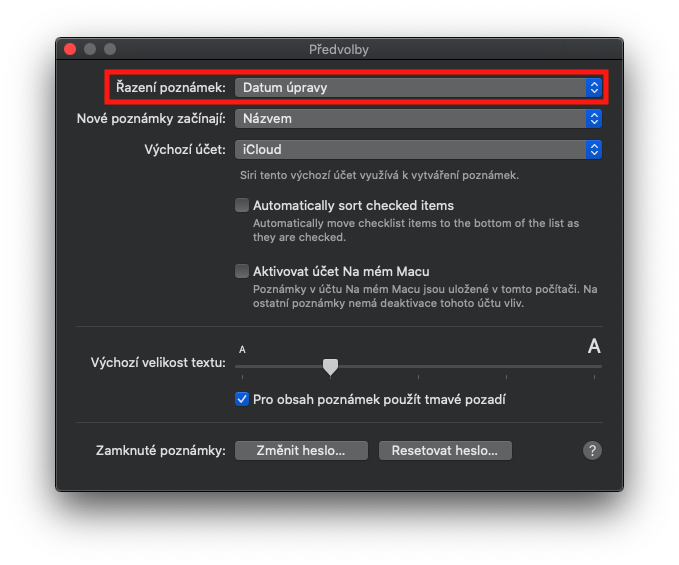Click the large A text size icon
This screenshot has height=565, width=679.
594,346
